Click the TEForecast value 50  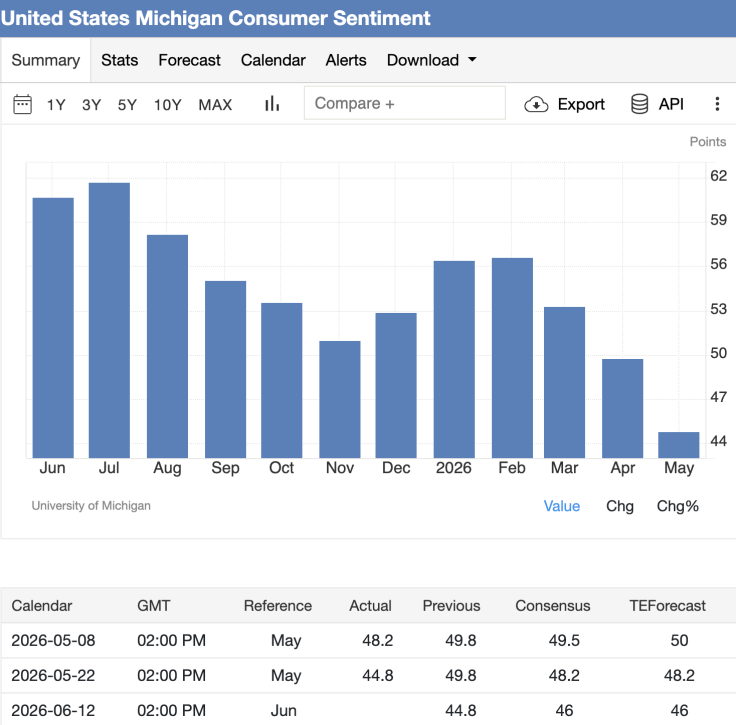point(679,640)
